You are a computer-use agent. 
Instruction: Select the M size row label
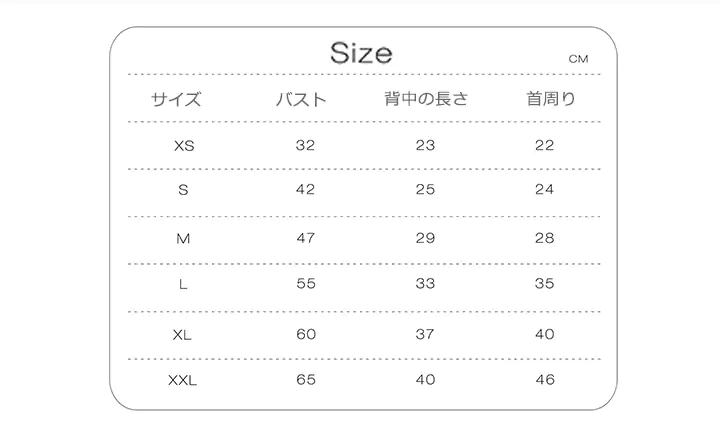click(183, 238)
